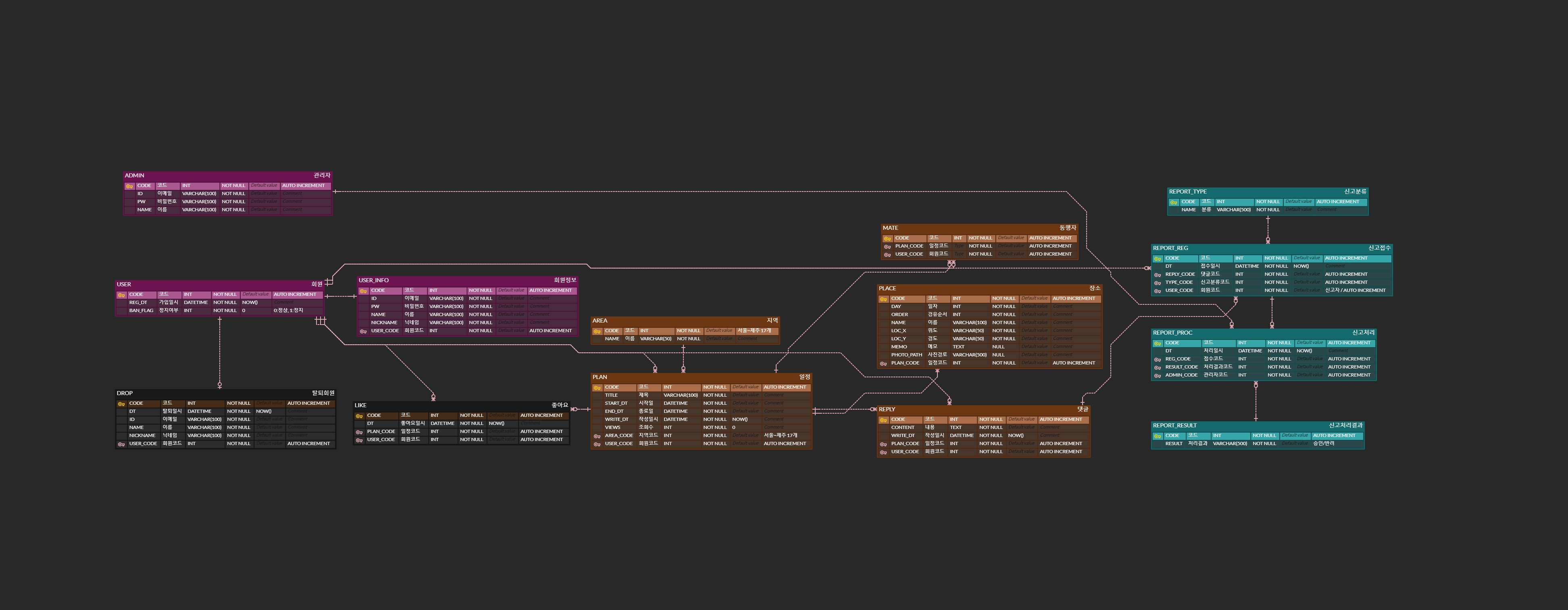The height and width of the screenshot is (610, 1568).
Task: Select the PLAN table title header
Action: pyautogui.click(x=600, y=377)
